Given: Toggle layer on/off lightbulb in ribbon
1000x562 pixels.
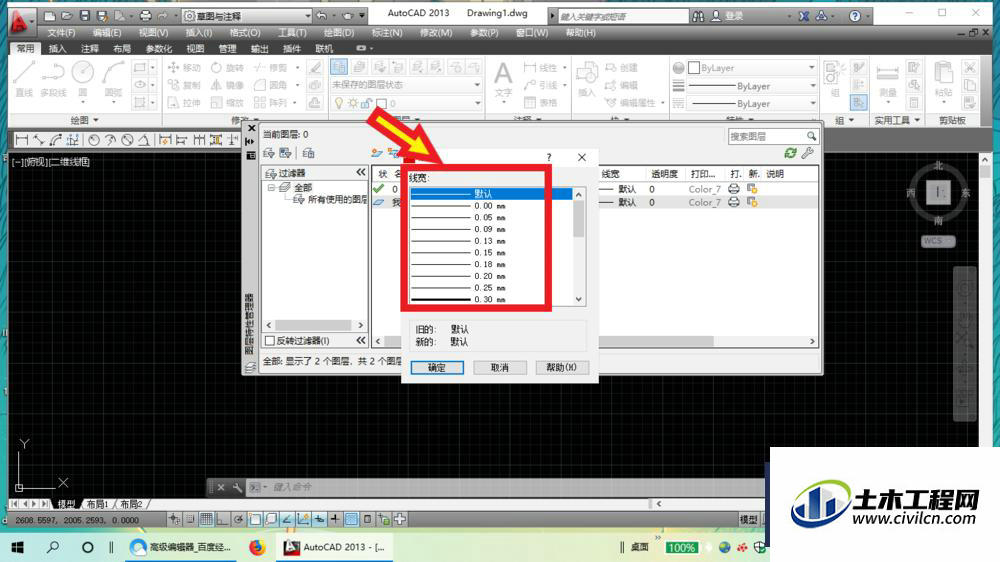Looking at the screenshot, I should click(x=339, y=103).
